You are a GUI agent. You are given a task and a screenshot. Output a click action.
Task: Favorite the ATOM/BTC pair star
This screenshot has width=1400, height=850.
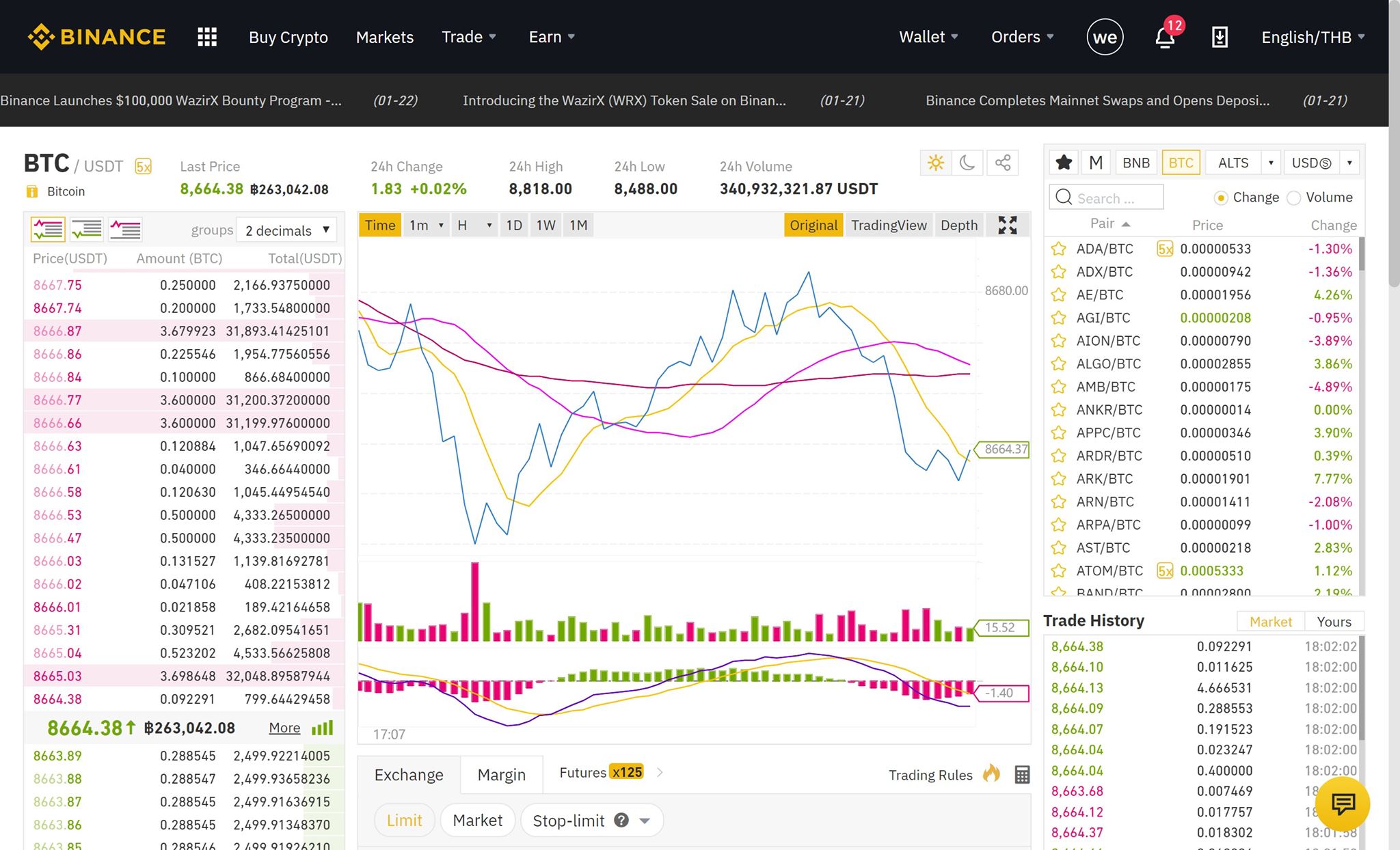point(1059,571)
